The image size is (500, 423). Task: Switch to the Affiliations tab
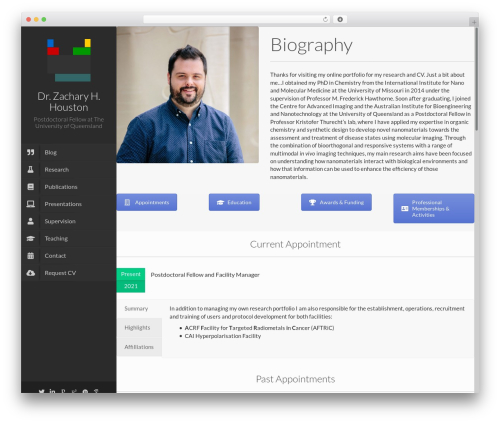[139, 347]
